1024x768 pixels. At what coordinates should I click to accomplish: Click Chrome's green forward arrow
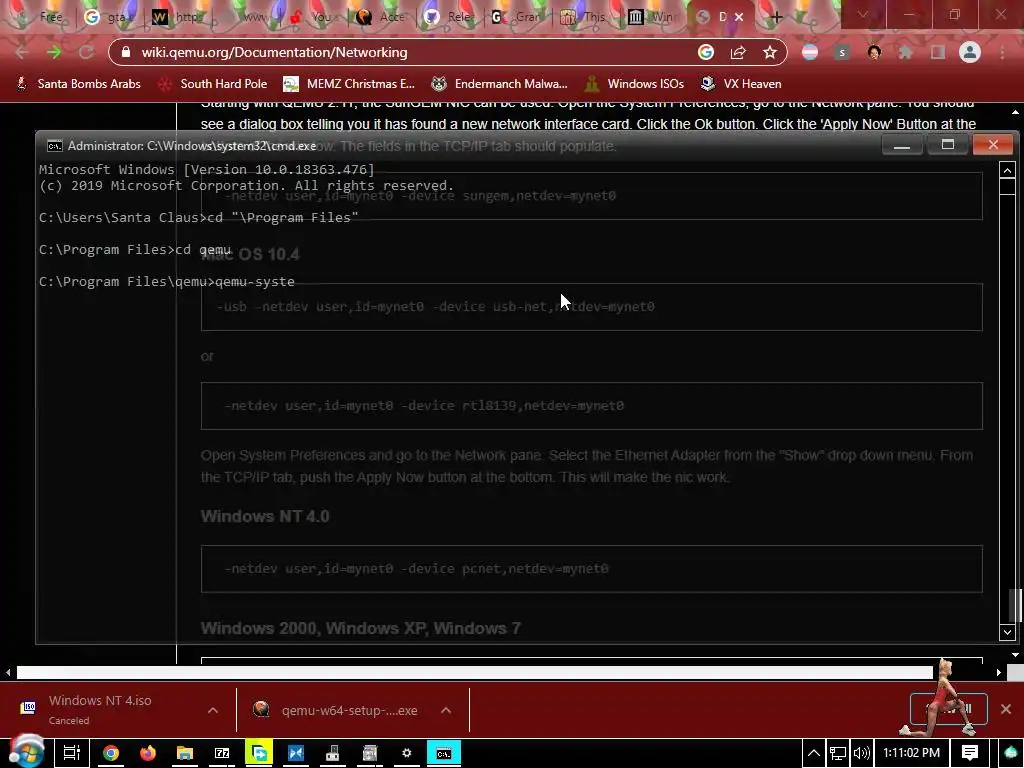[x=54, y=52]
